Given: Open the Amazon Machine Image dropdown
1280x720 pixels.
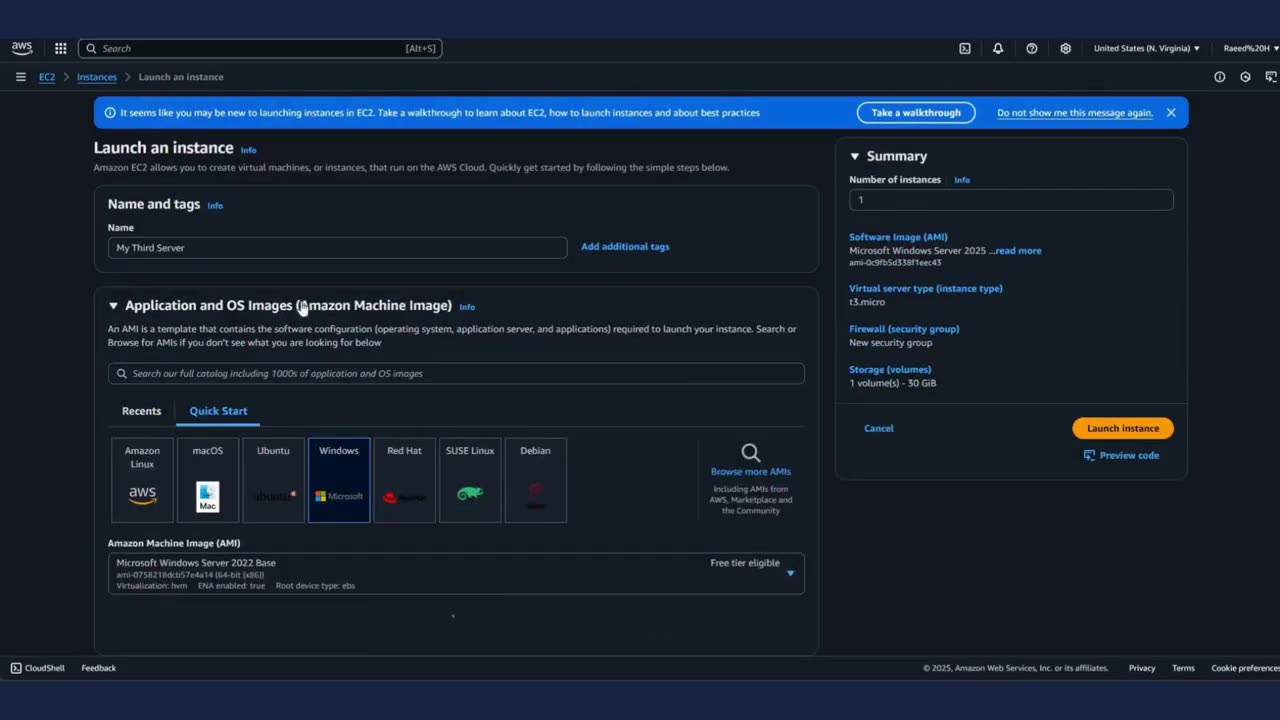Looking at the screenshot, I should click(456, 574).
